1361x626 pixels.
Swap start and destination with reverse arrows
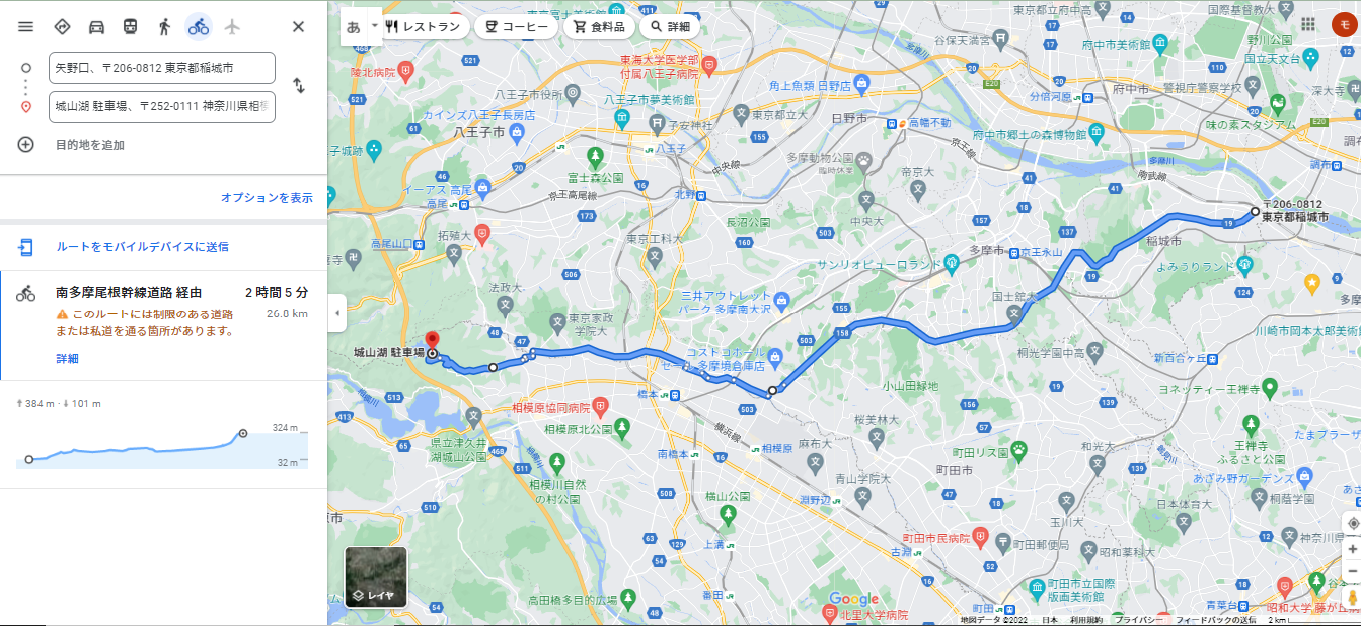point(298,86)
